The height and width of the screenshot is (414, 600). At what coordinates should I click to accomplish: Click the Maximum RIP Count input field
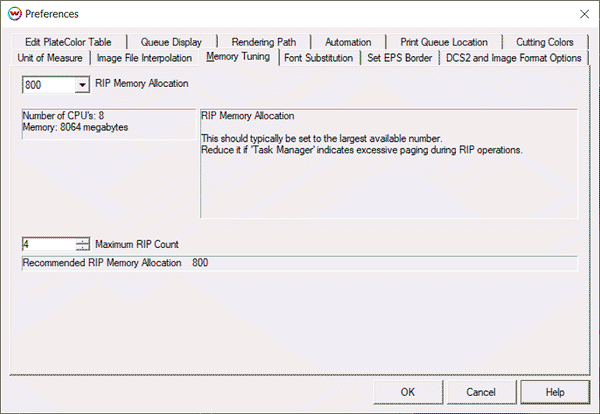click(x=47, y=243)
